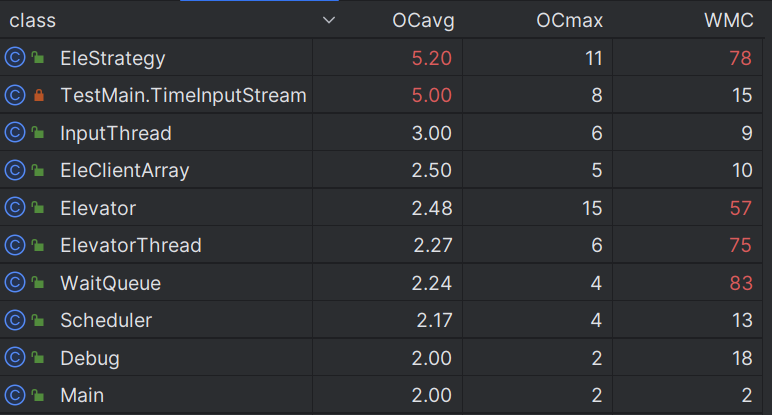Click the class icon next to Scheduler
The height and width of the screenshot is (415, 772).
14,320
